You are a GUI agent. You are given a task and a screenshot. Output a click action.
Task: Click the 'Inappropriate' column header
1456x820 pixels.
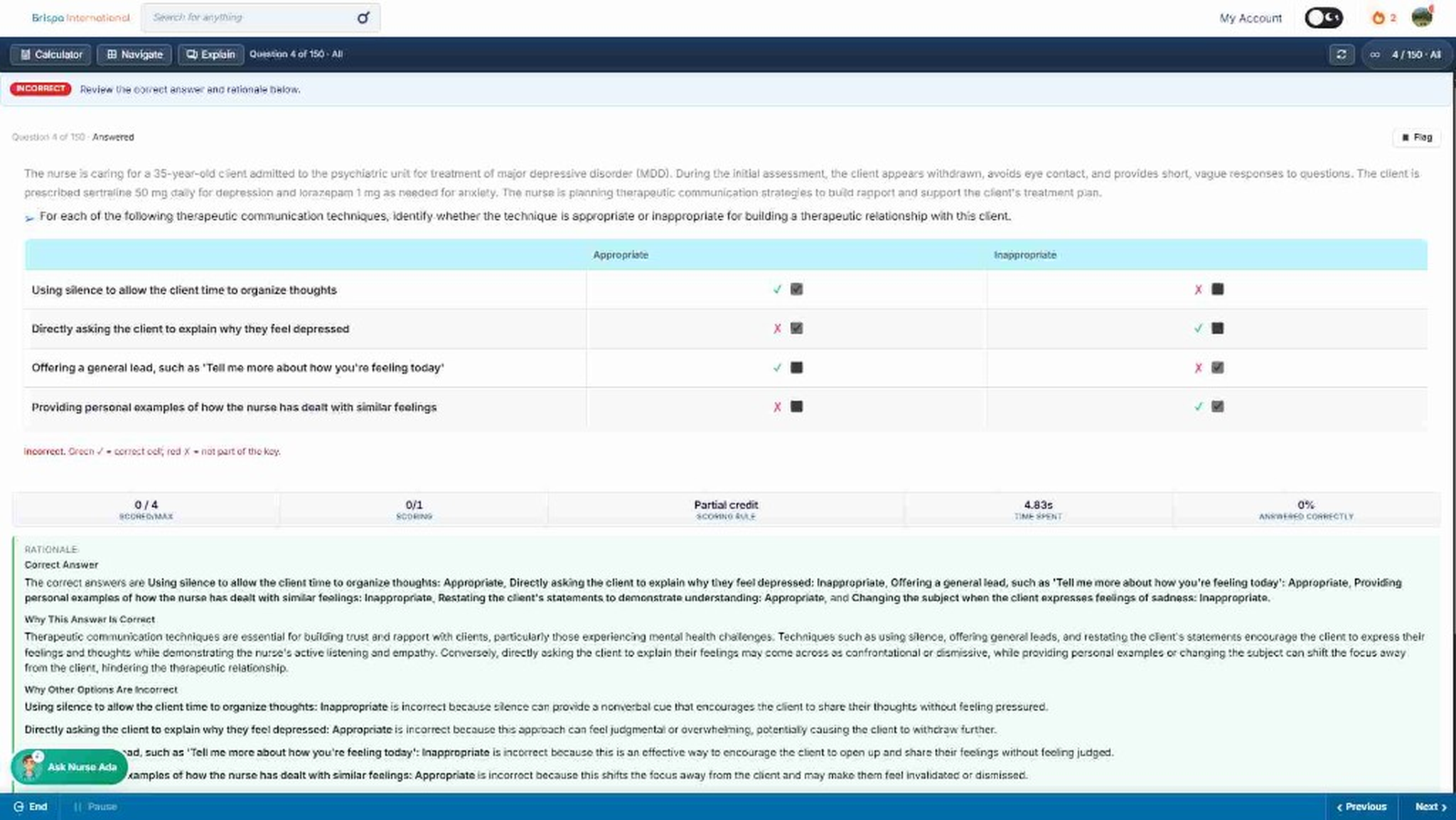coord(1025,254)
